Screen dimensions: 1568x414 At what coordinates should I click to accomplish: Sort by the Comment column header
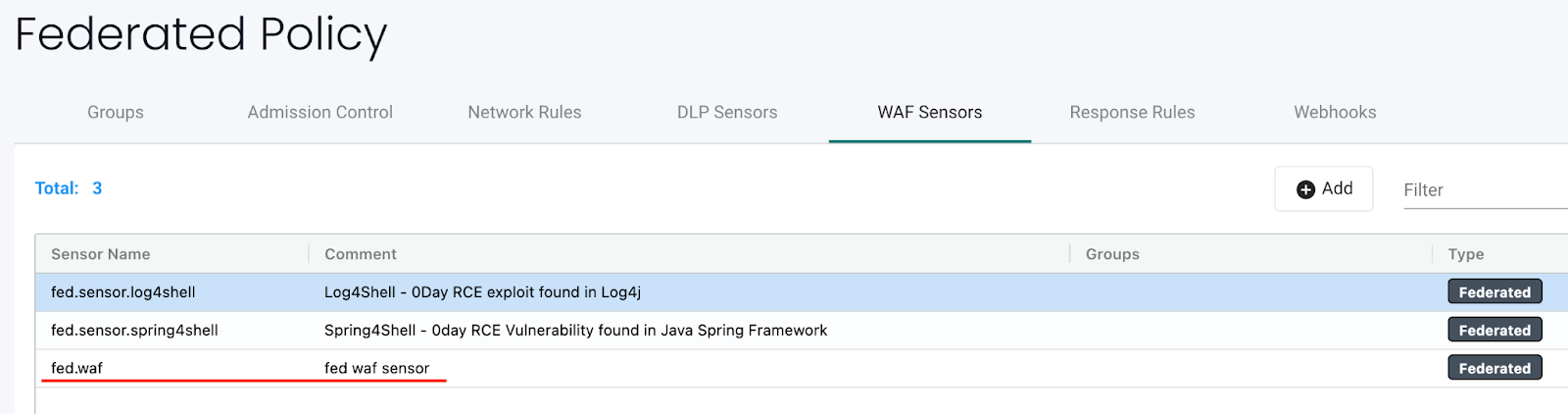361,254
